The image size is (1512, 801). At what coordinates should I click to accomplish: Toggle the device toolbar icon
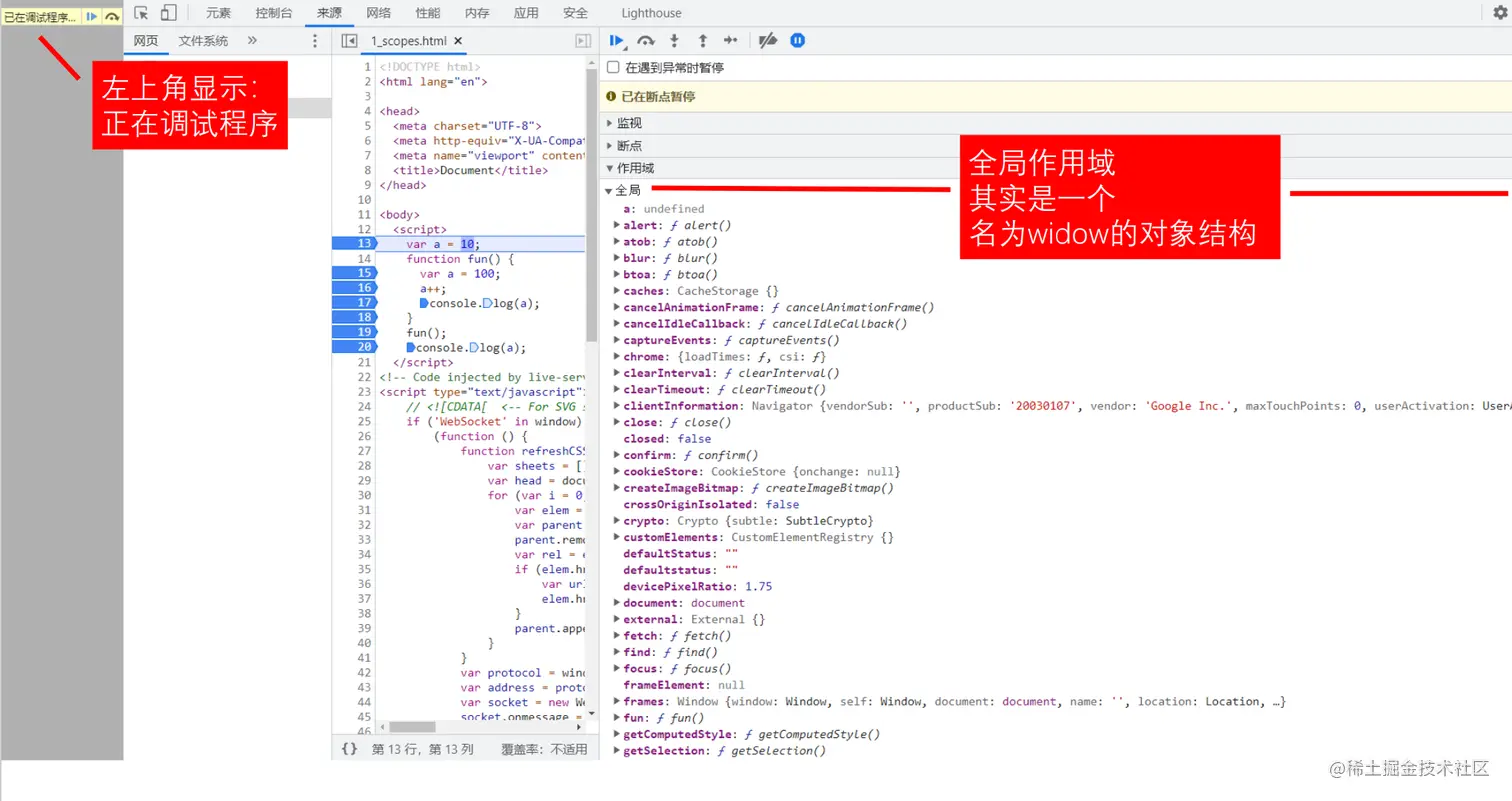(167, 12)
